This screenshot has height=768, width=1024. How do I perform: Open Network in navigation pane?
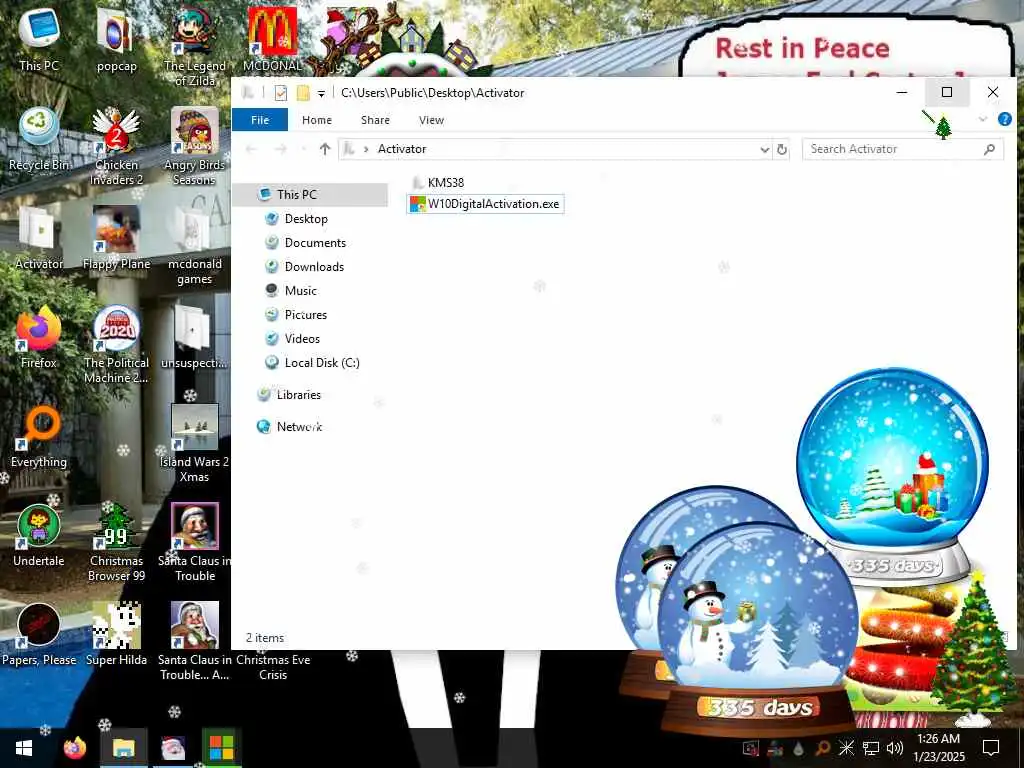(x=298, y=427)
